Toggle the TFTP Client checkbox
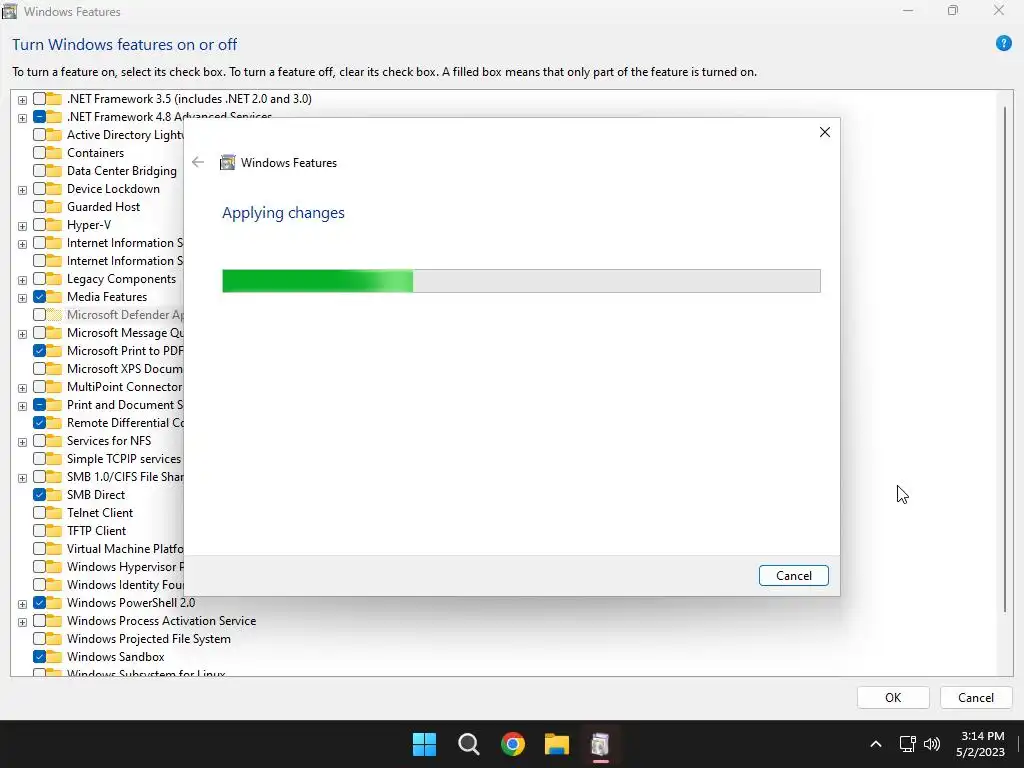 [x=39, y=531]
